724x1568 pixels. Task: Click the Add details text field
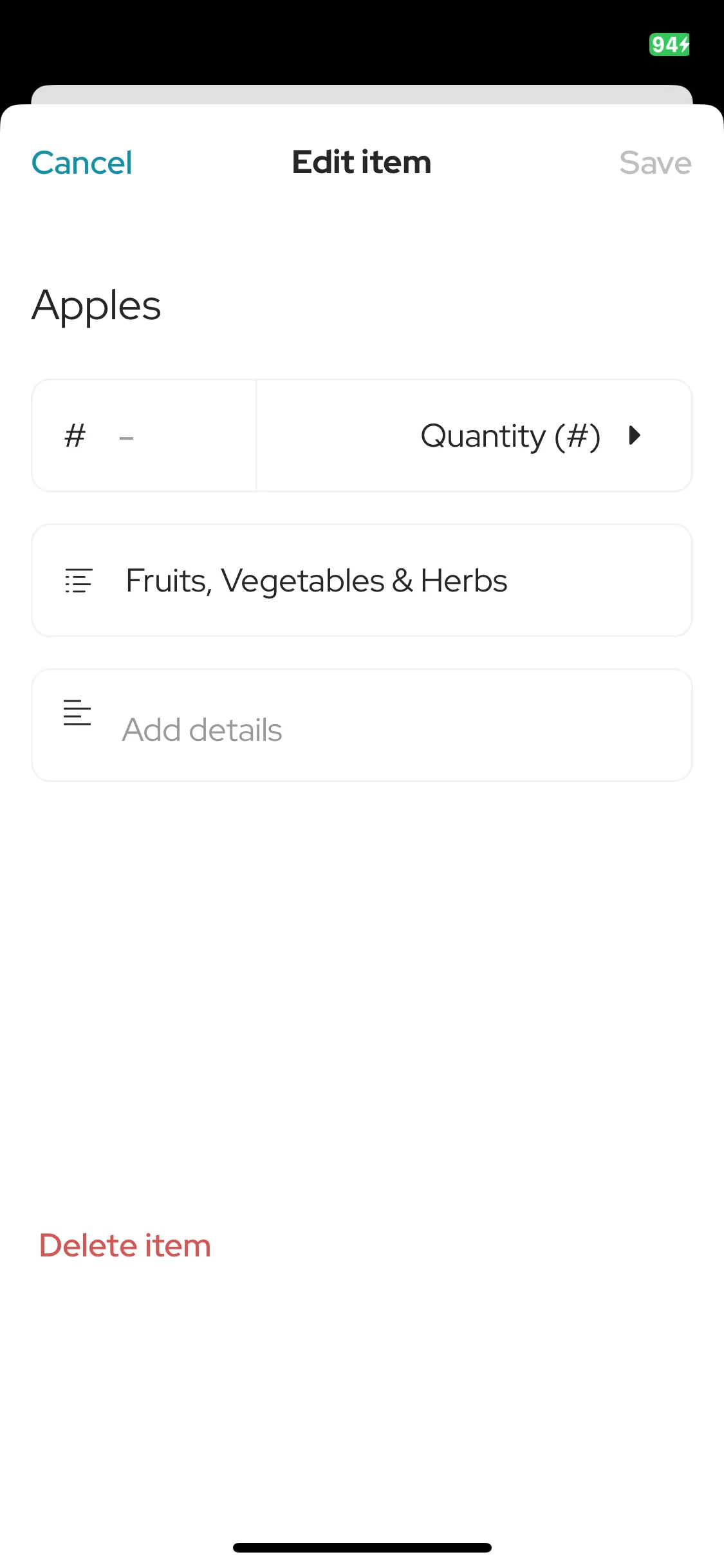coord(362,725)
